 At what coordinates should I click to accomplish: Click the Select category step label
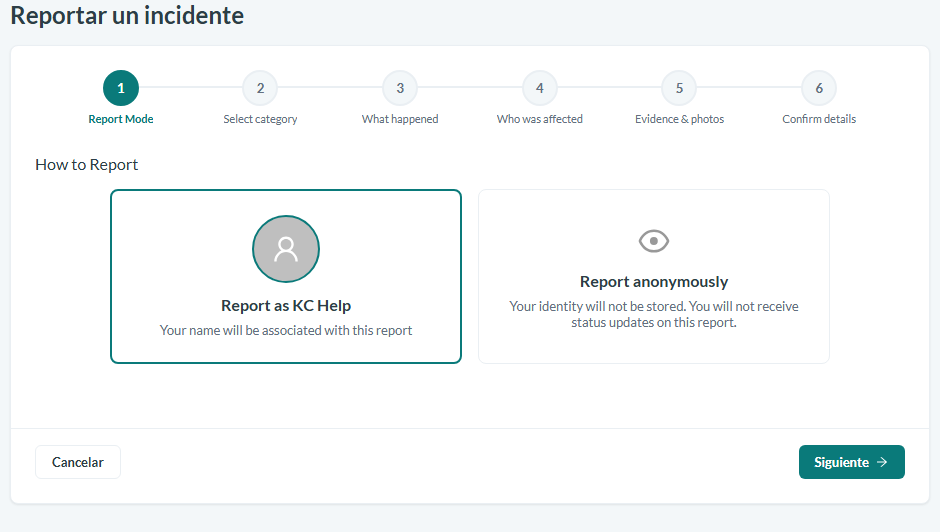pos(260,119)
